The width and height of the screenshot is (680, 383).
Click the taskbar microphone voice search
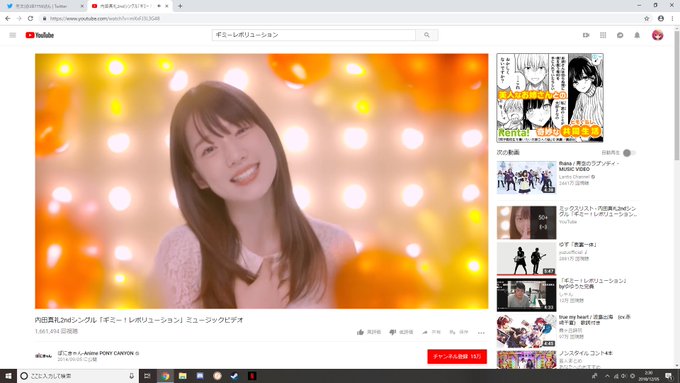tap(131, 376)
